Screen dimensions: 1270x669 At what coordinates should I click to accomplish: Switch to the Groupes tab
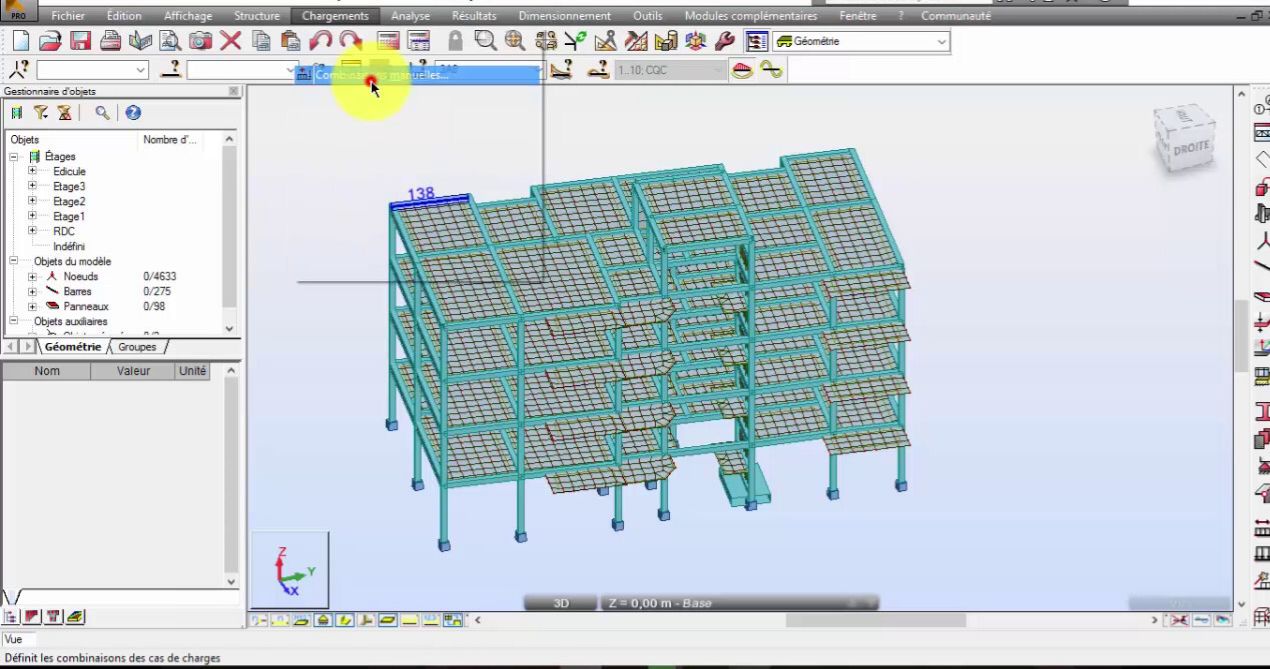(x=137, y=347)
